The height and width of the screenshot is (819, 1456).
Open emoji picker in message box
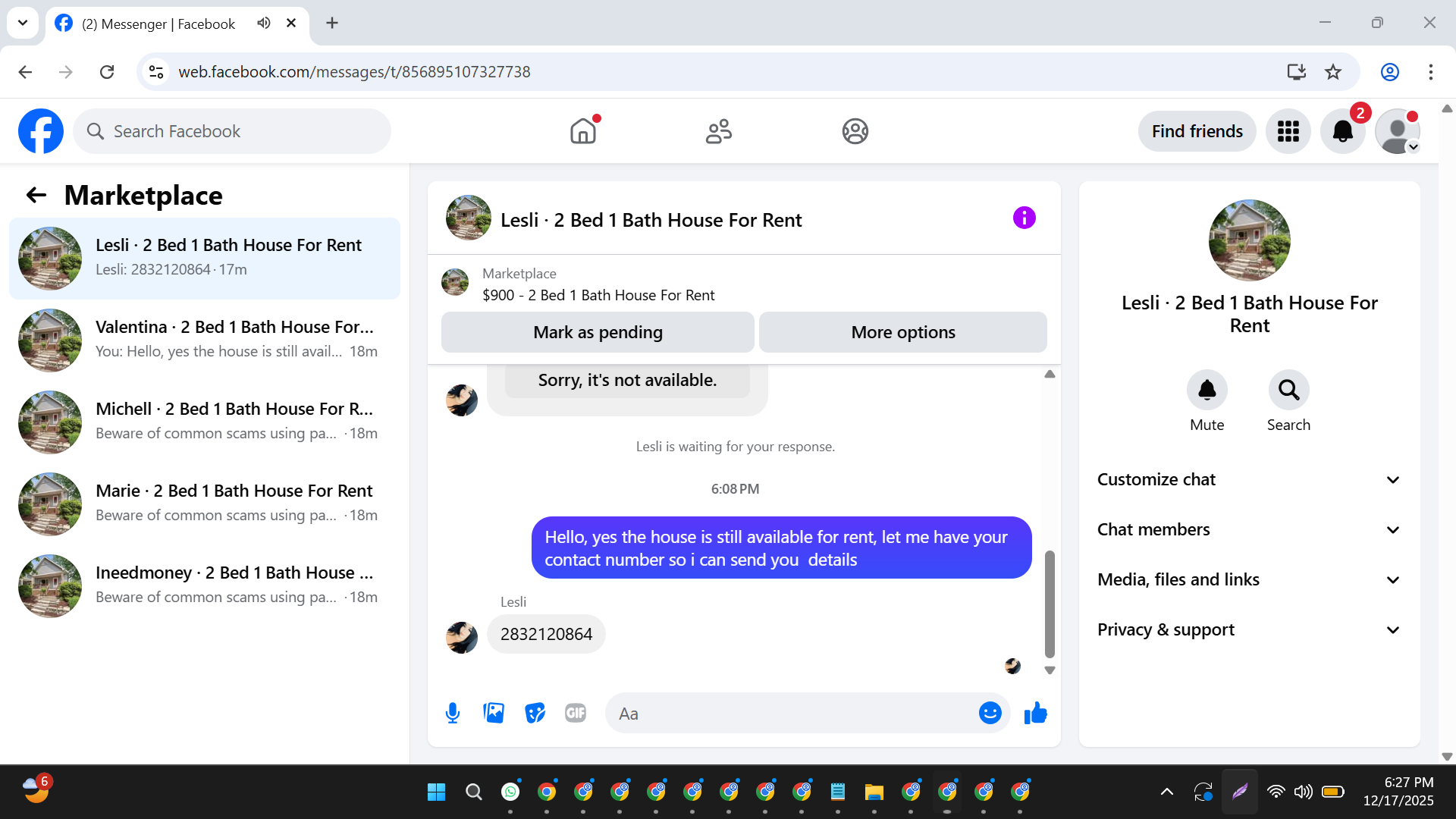(x=990, y=713)
